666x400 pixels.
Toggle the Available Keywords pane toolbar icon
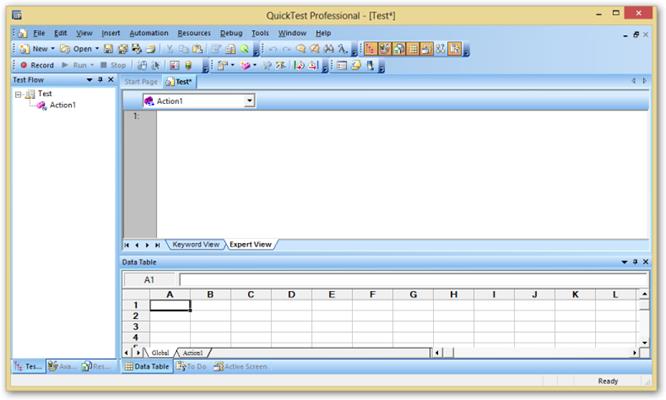pos(385,49)
